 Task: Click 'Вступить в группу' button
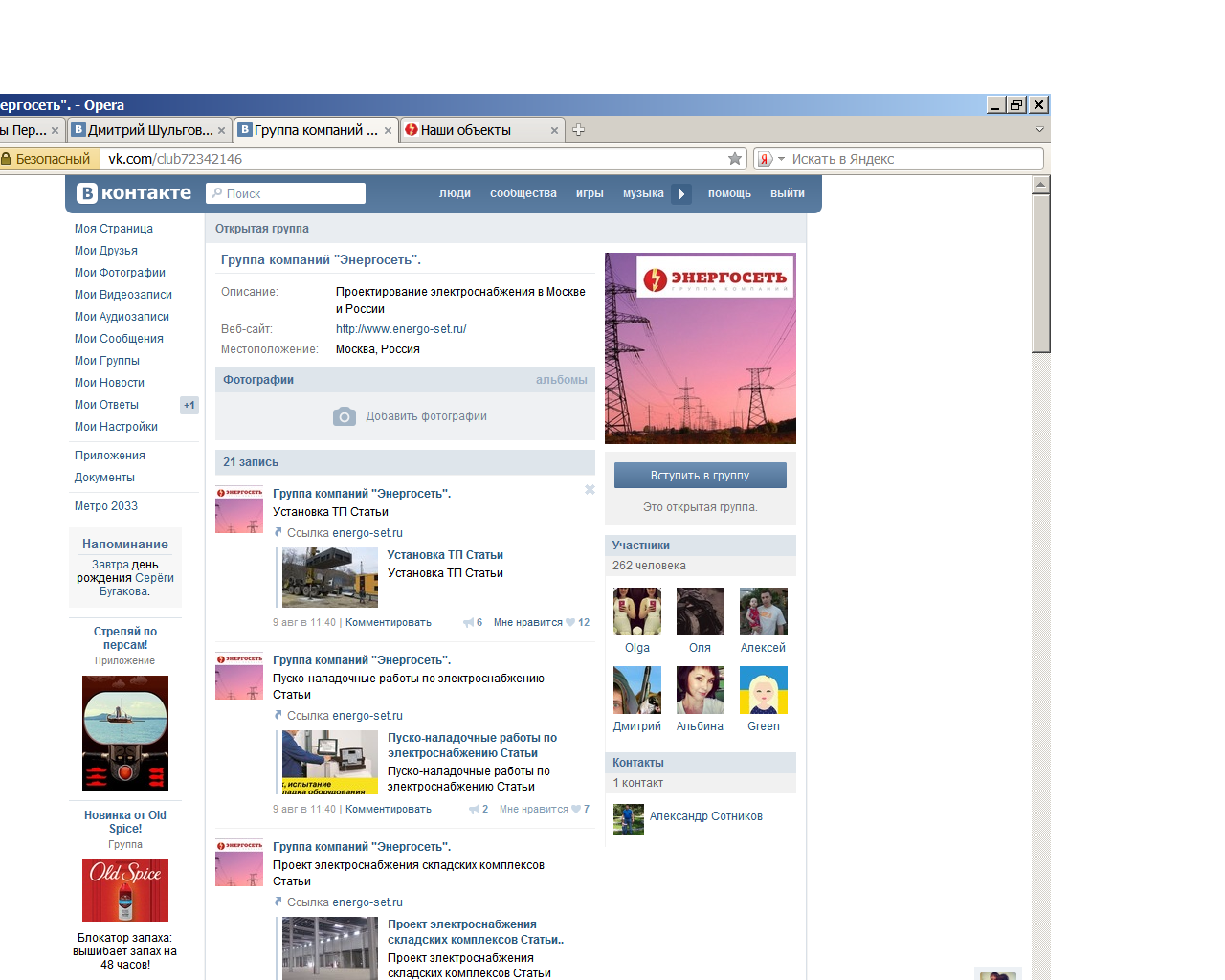(x=701, y=476)
